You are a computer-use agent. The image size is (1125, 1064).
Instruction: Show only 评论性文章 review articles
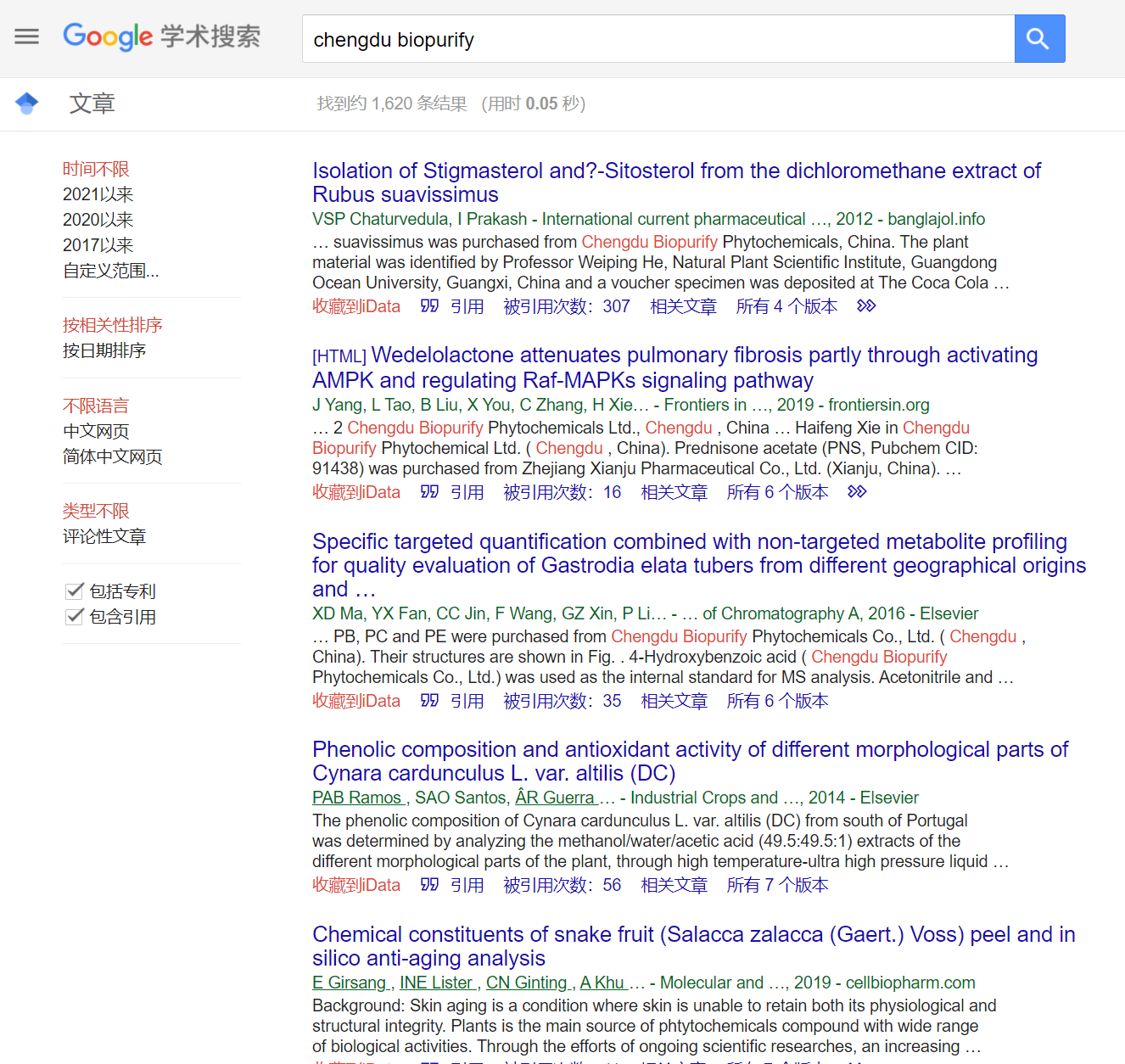tap(104, 536)
